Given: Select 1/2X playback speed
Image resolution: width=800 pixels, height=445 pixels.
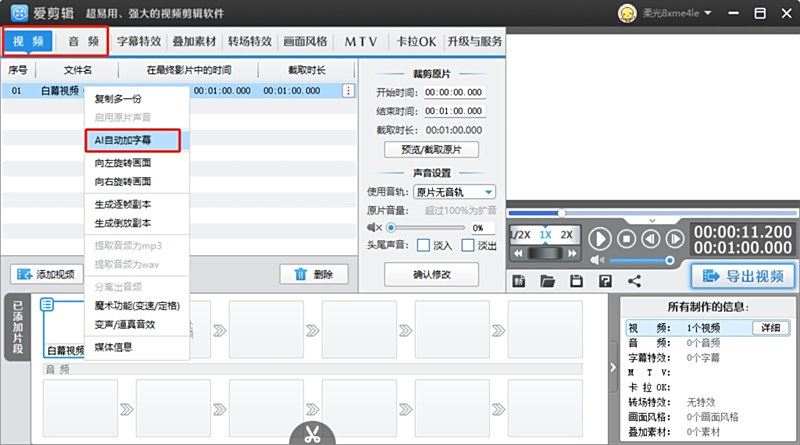Looking at the screenshot, I should point(521,235).
